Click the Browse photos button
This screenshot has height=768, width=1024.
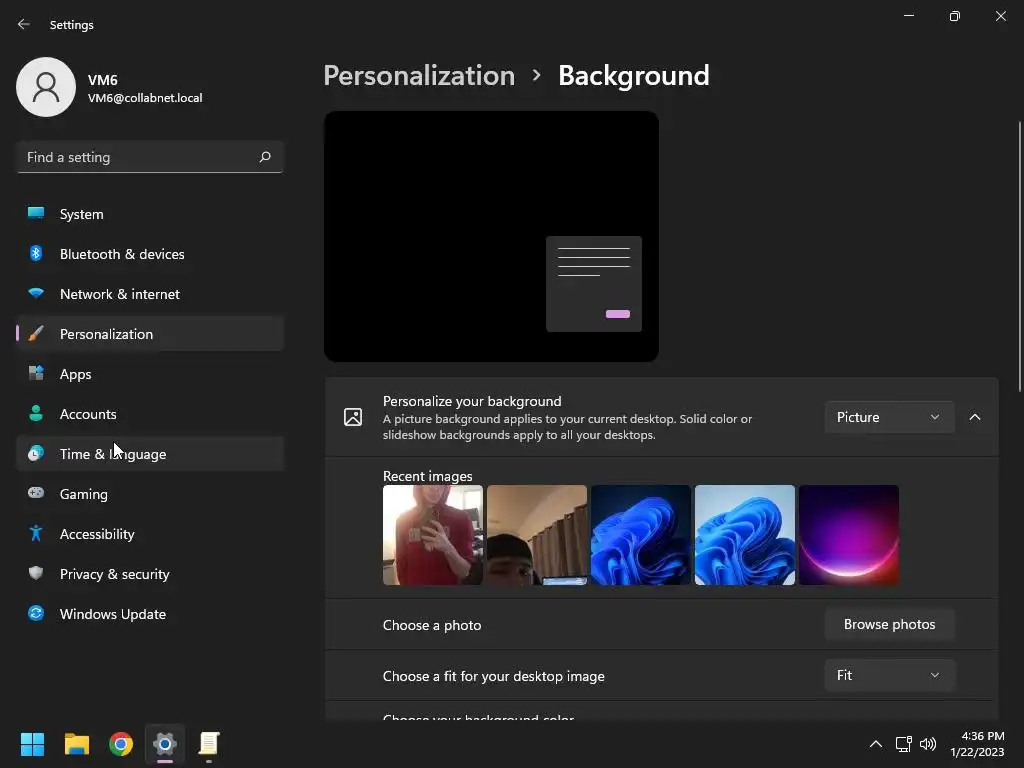coord(889,624)
